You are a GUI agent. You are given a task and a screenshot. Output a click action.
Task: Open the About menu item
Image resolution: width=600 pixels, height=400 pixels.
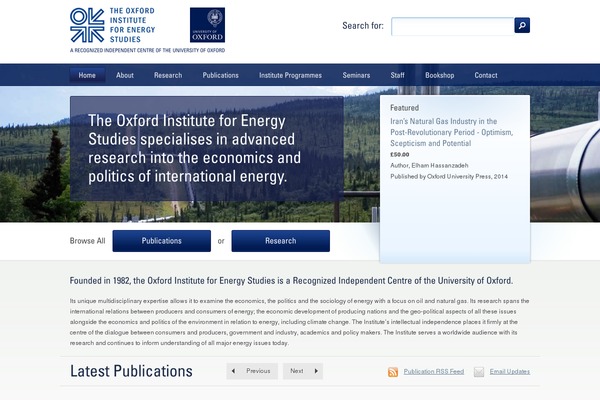(125, 75)
